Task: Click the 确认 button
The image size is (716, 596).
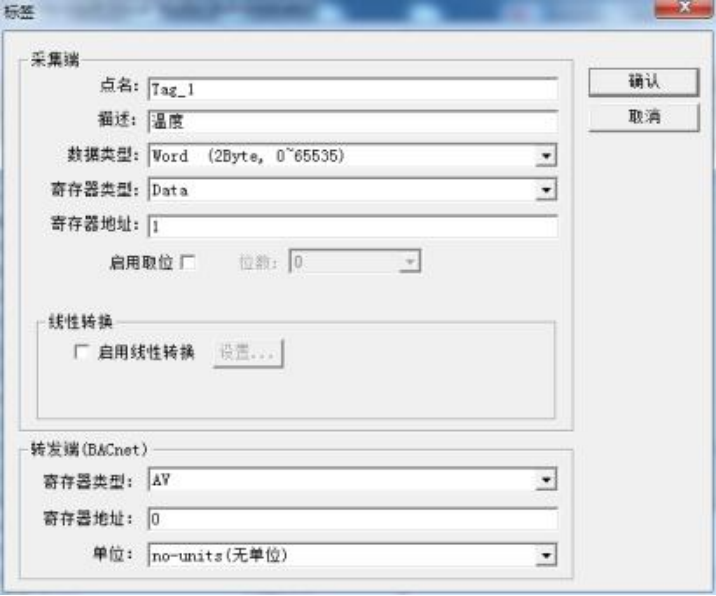Action: click(x=643, y=82)
